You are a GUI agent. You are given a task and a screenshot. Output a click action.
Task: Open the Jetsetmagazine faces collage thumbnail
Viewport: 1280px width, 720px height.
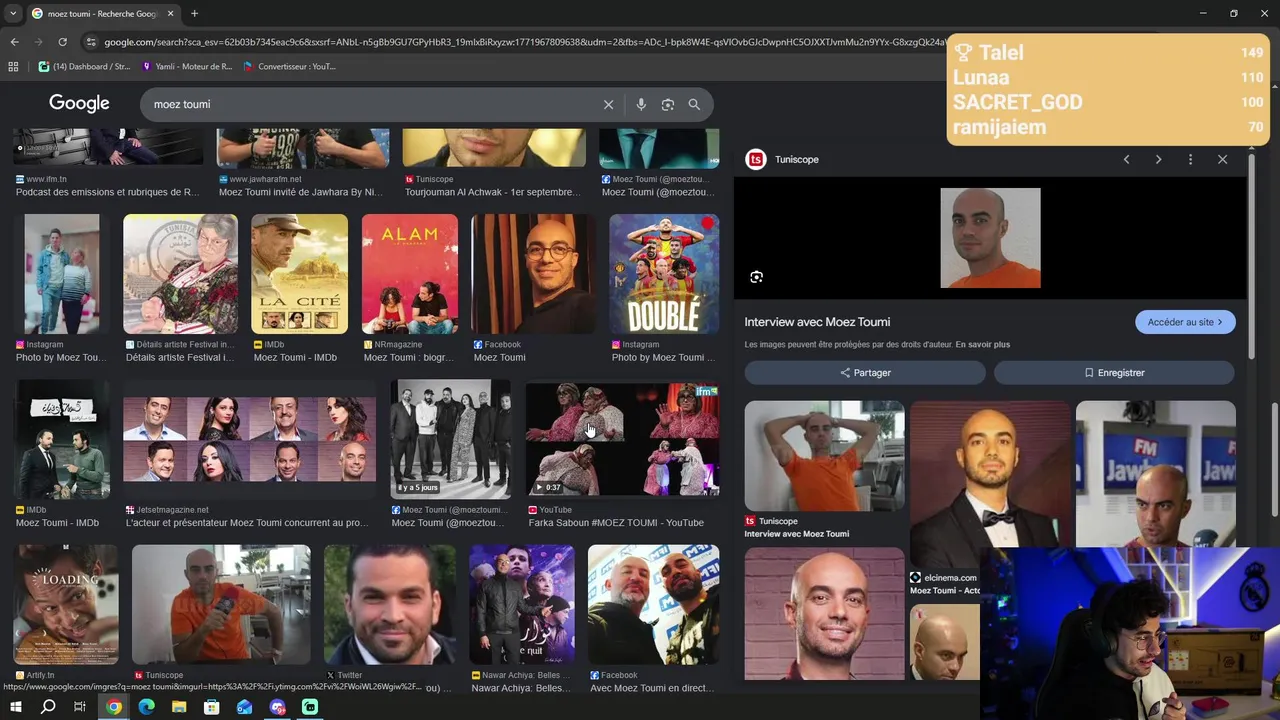tap(249, 439)
